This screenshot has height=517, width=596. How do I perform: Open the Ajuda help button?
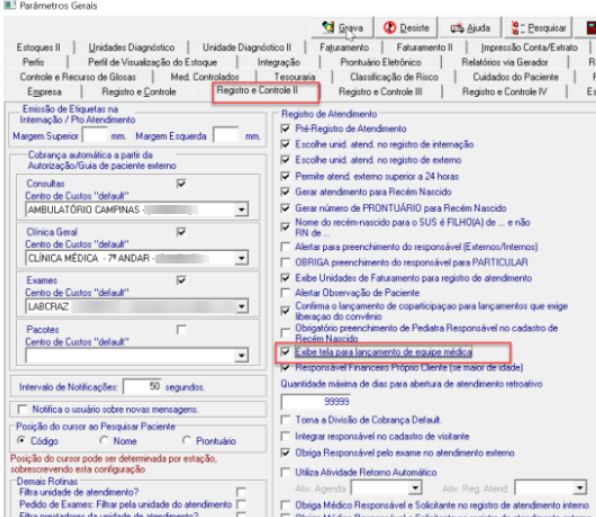coord(470,27)
